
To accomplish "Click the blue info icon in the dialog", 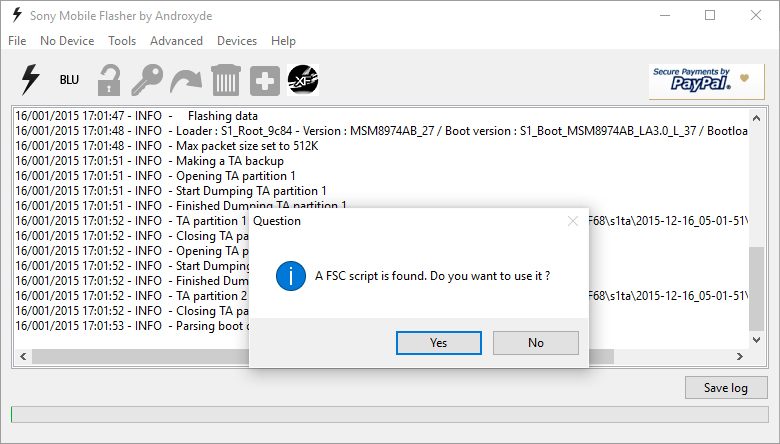I will click(291, 275).
